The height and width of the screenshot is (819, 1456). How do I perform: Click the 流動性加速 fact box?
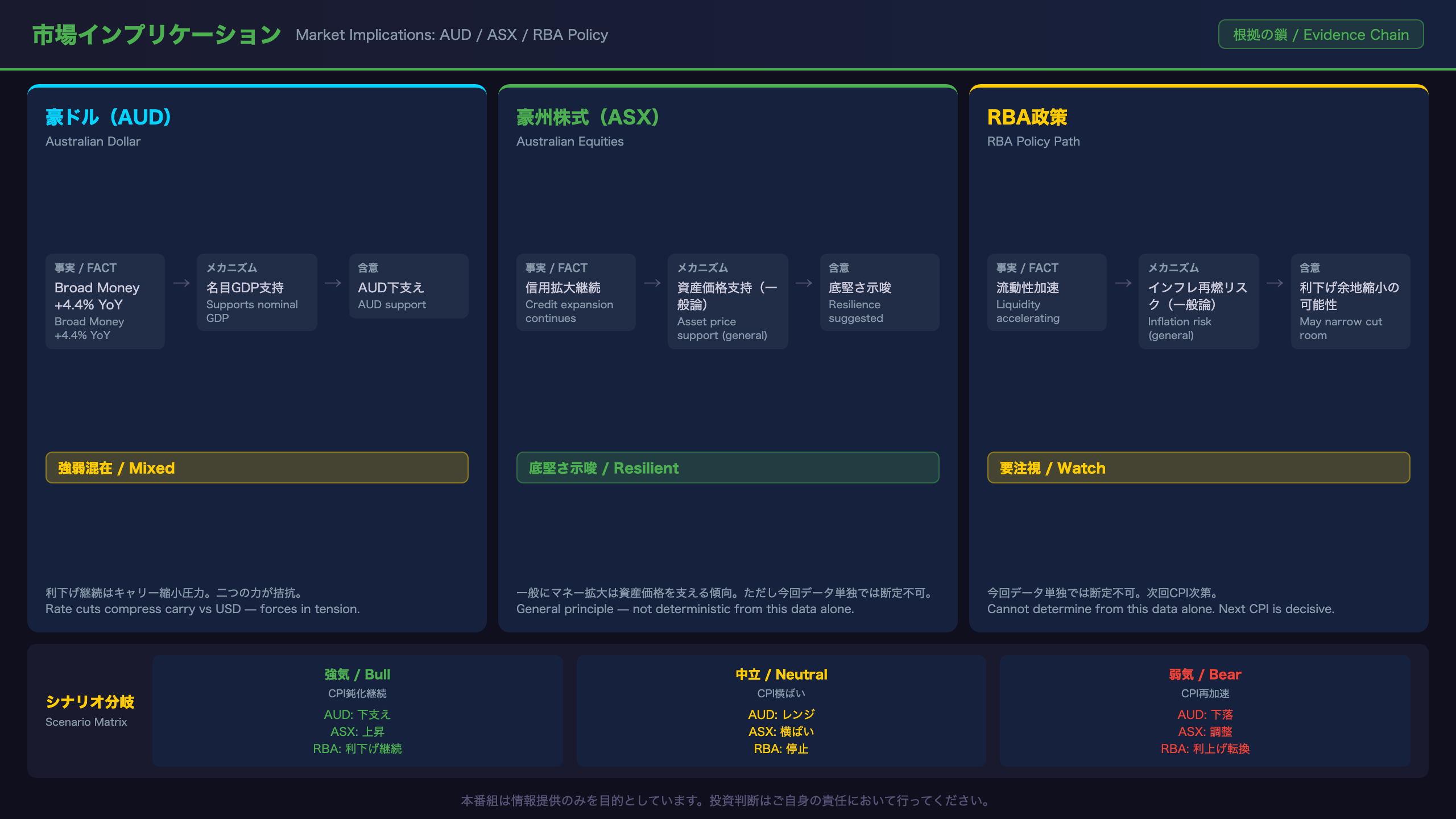click(1047, 292)
